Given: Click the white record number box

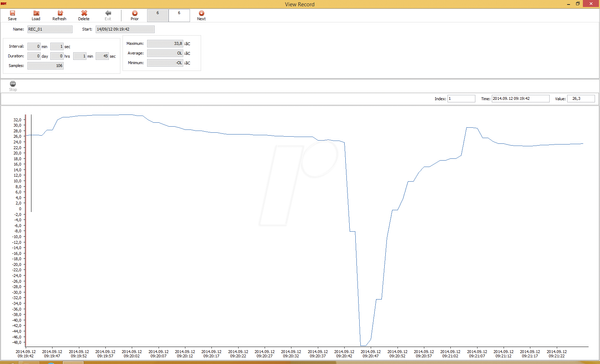Looking at the screenshot, I should tap(179, 15).
